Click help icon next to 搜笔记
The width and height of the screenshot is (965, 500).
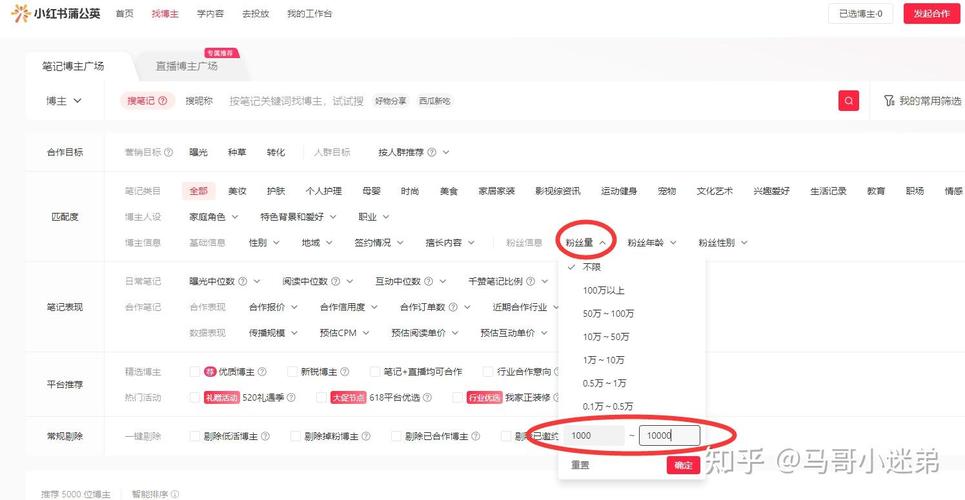click(x=162, y=101)
